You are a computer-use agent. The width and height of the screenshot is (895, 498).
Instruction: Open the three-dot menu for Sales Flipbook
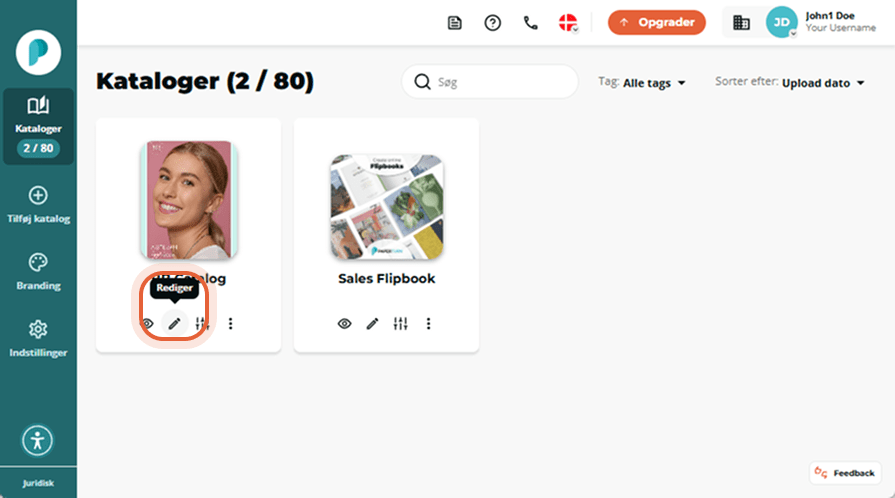(428, 324)
